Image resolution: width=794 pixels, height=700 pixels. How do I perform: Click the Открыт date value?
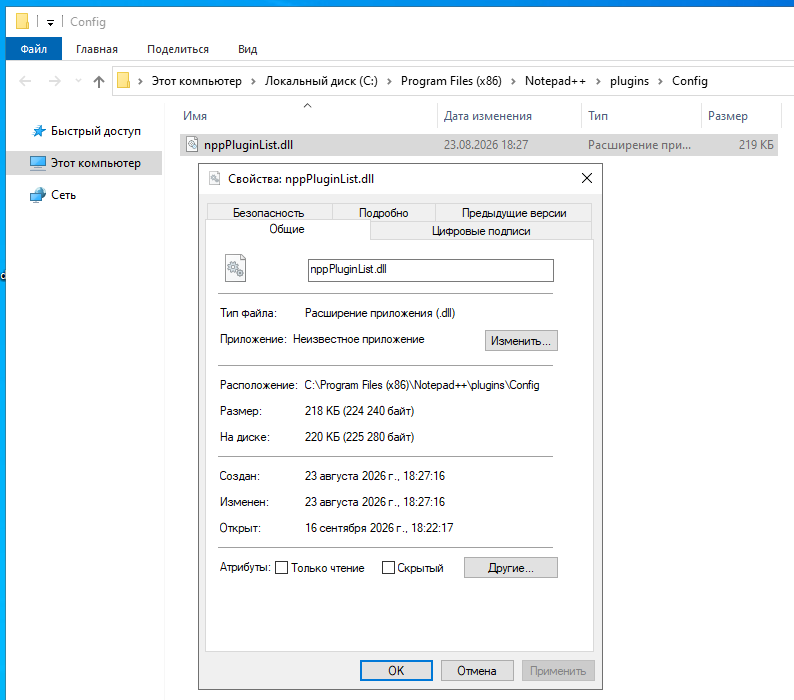pyautogui.click(x=379, y=528)
